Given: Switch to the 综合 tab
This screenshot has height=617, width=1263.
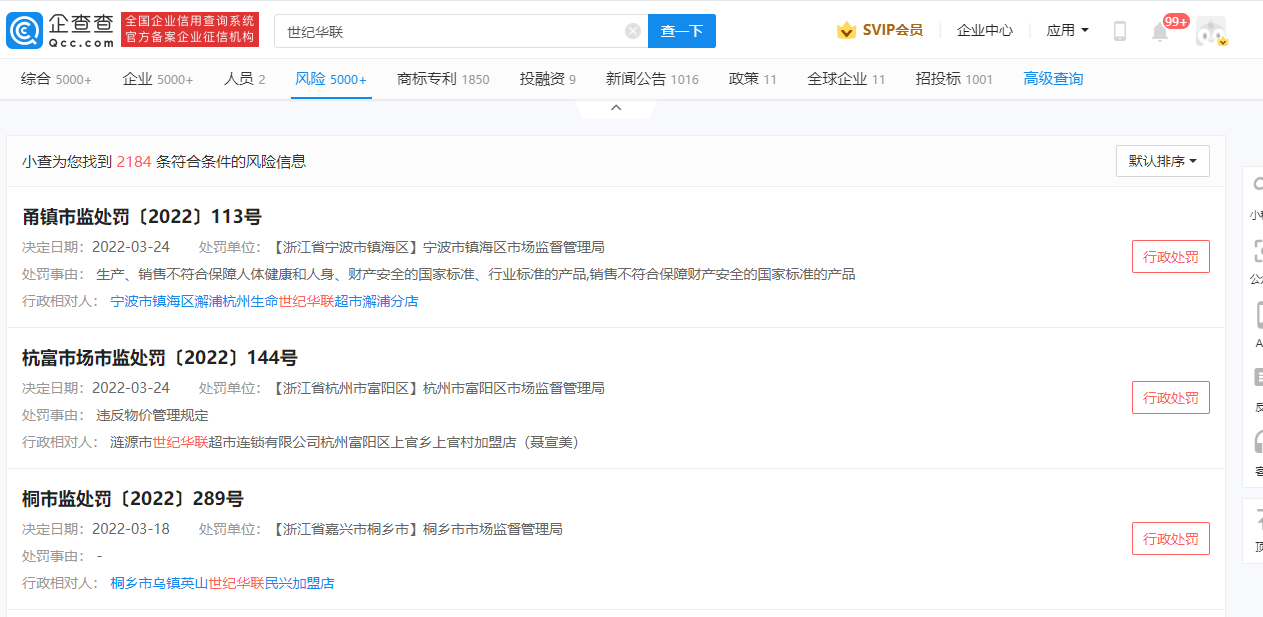Looking at the screenshot, I should [56, 79].
